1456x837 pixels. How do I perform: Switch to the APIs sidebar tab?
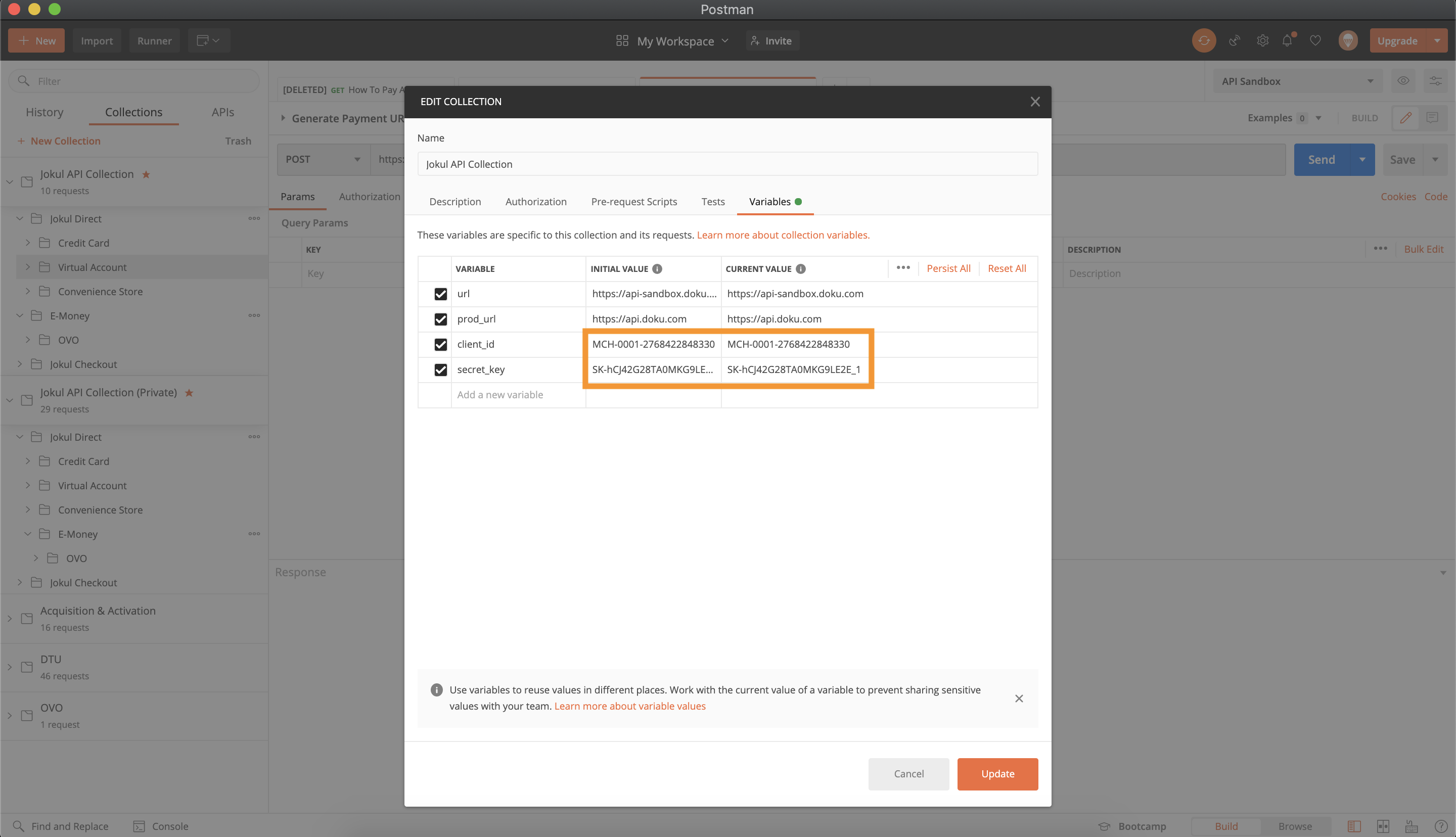click(x=222, y=112)
